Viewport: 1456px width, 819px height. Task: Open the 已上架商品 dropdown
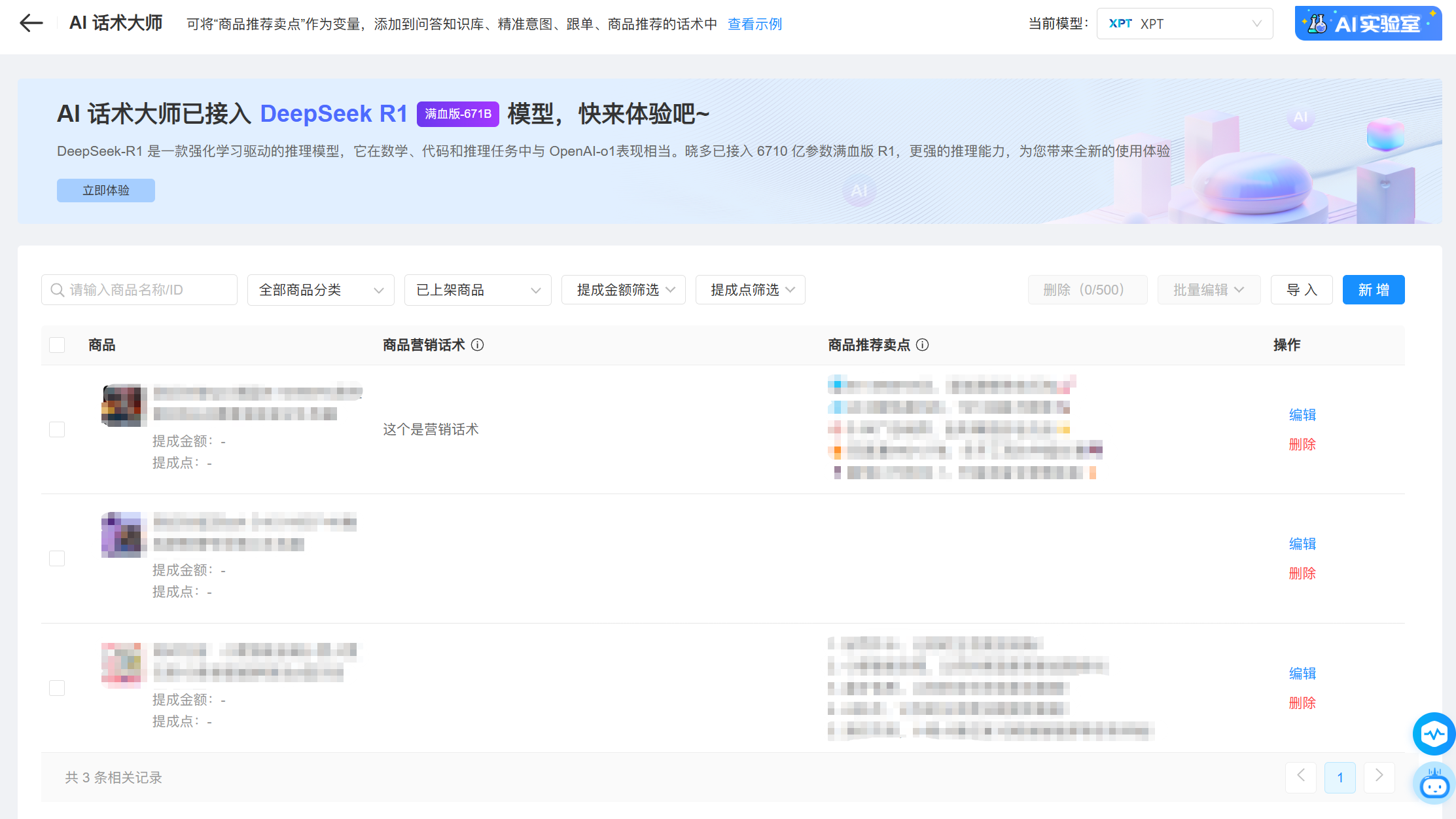pyautogui.click(x=478, y=290)
